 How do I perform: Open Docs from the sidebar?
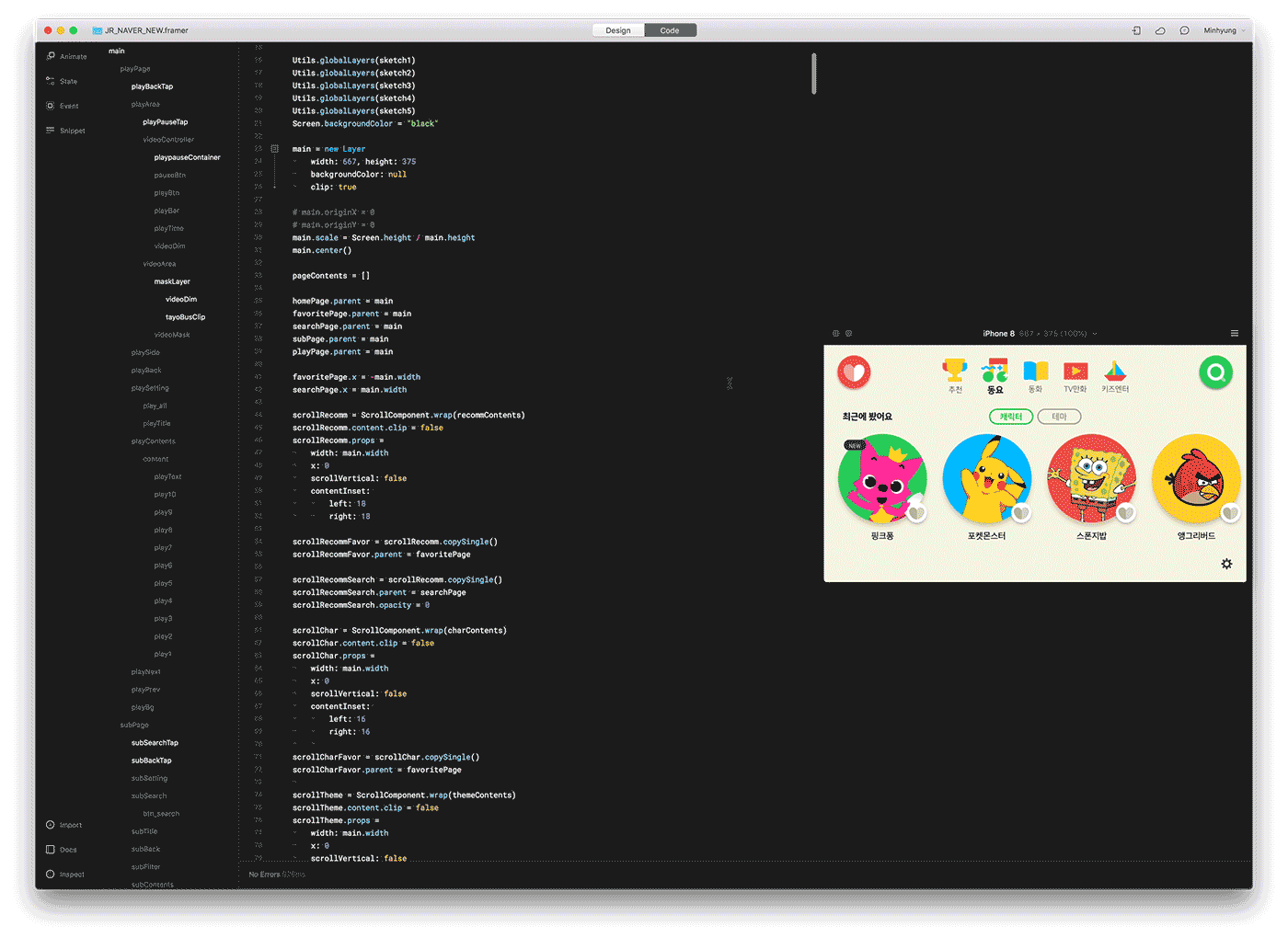tap(62, 850)
